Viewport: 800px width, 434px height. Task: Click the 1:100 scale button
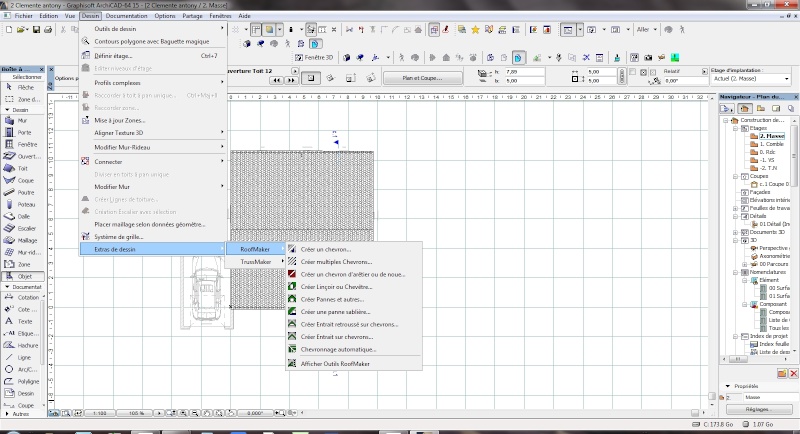coord(99,413)
